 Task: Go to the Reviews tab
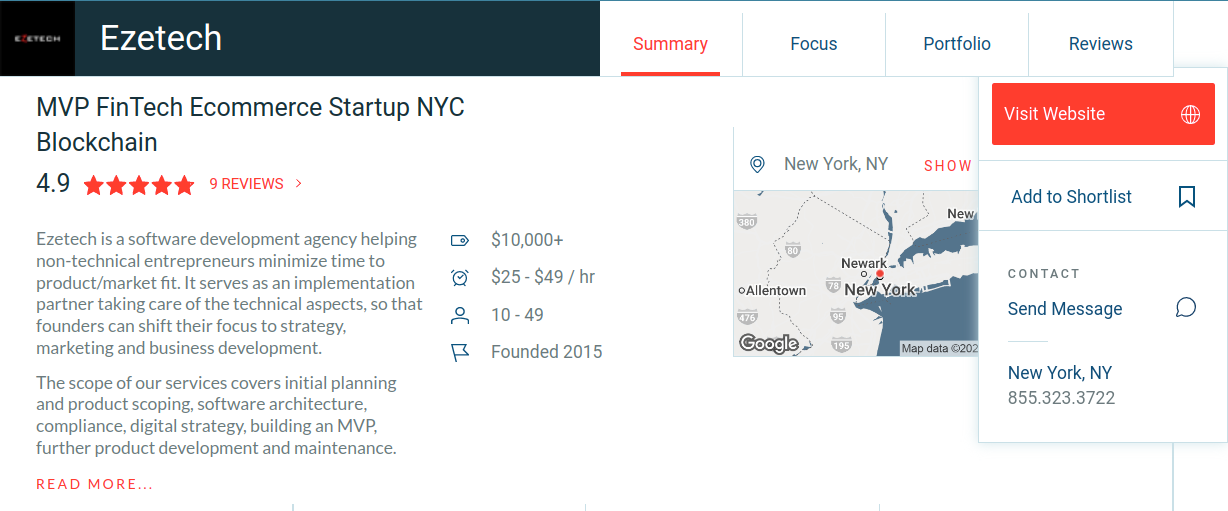click(1100, 44)
